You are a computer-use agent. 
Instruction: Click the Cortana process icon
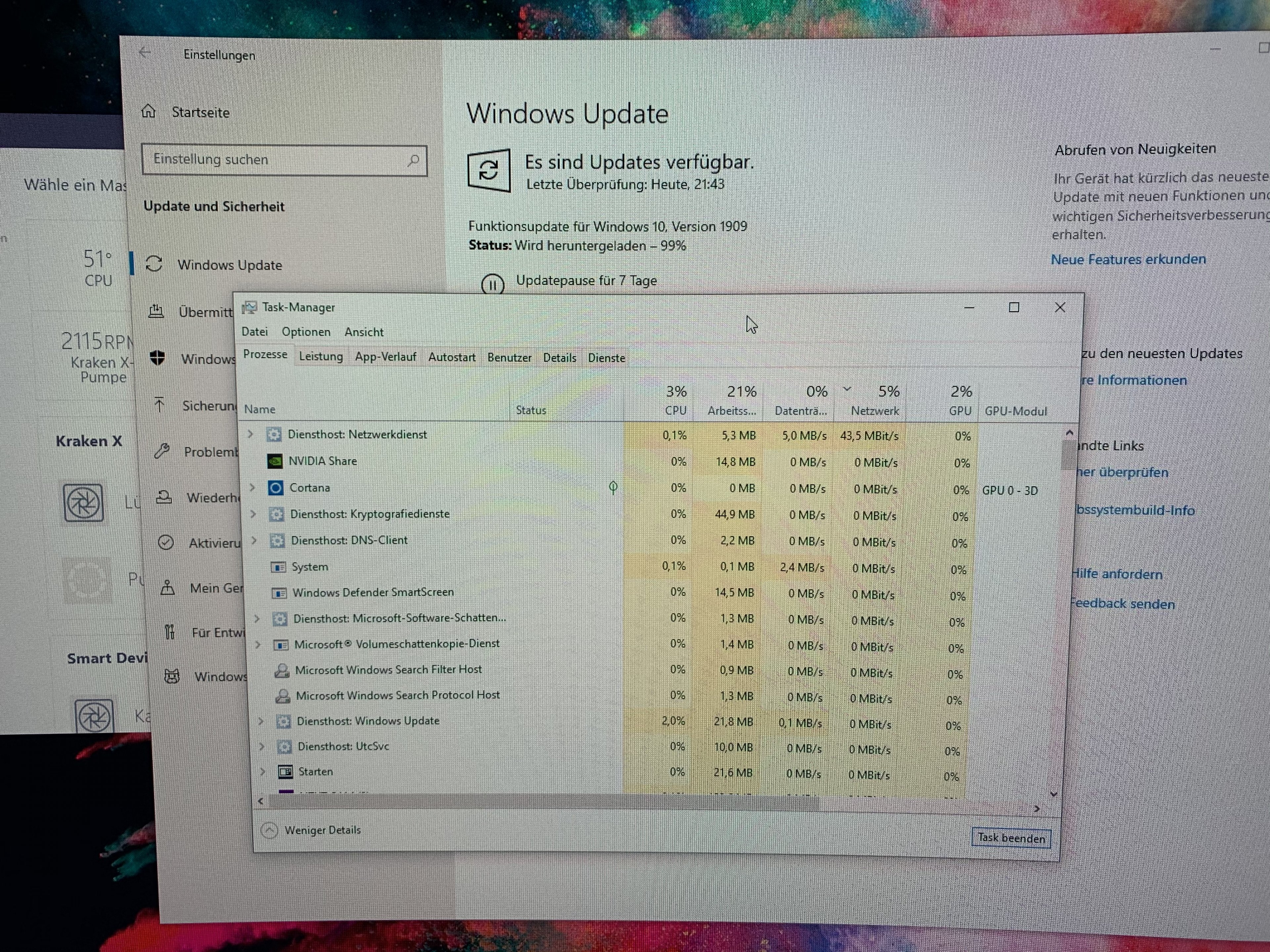coord(275,488)
